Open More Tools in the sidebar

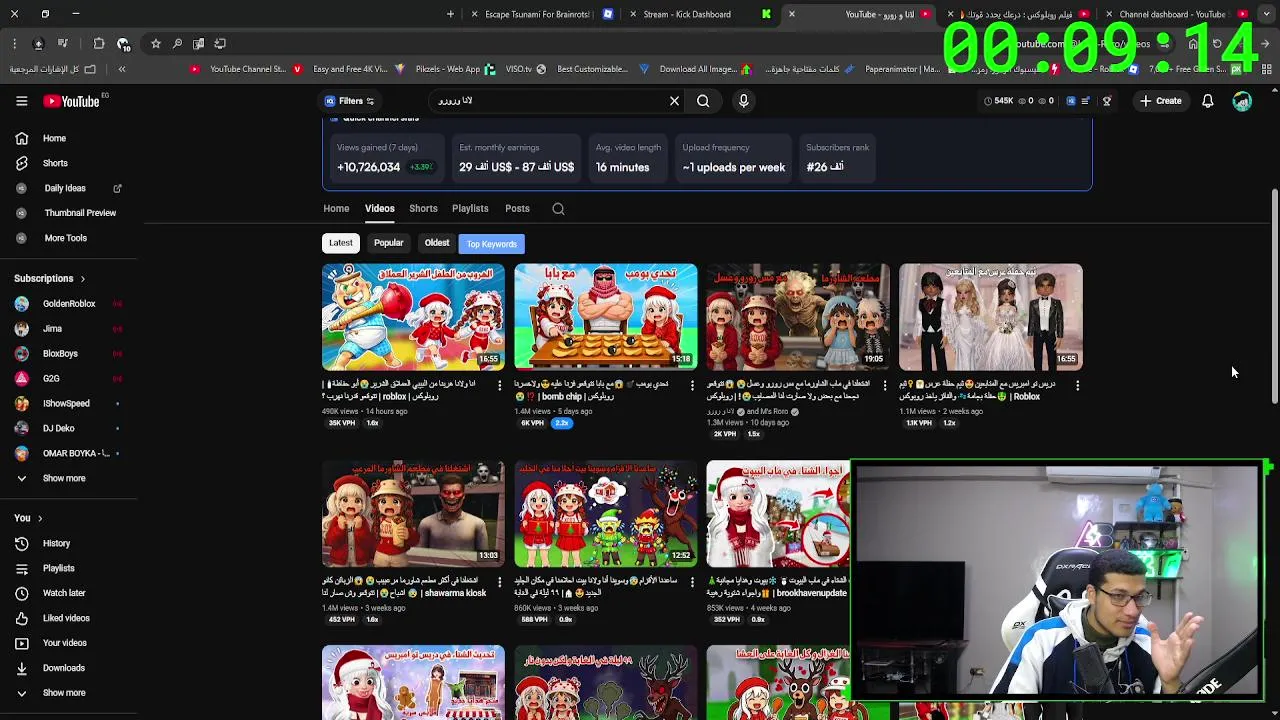68,238
